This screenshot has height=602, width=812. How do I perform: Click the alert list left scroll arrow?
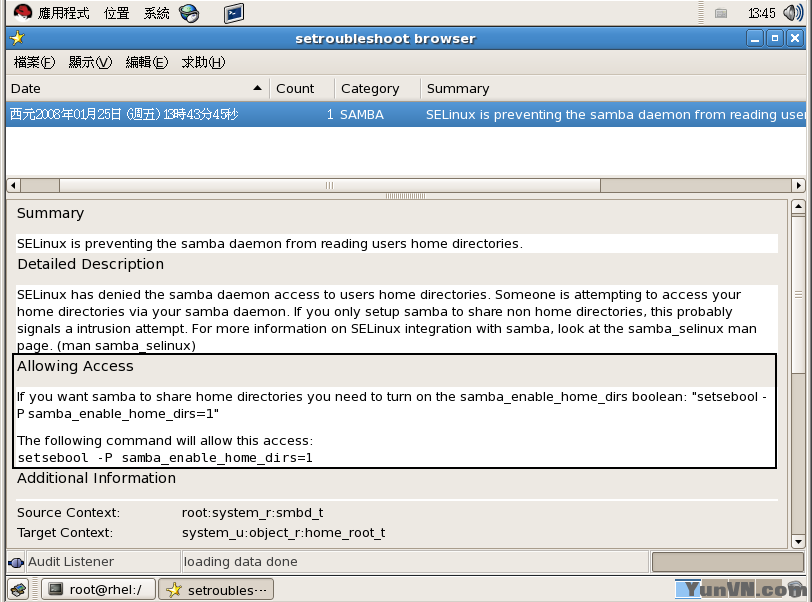pyautogui.click(x=13, y=185)
